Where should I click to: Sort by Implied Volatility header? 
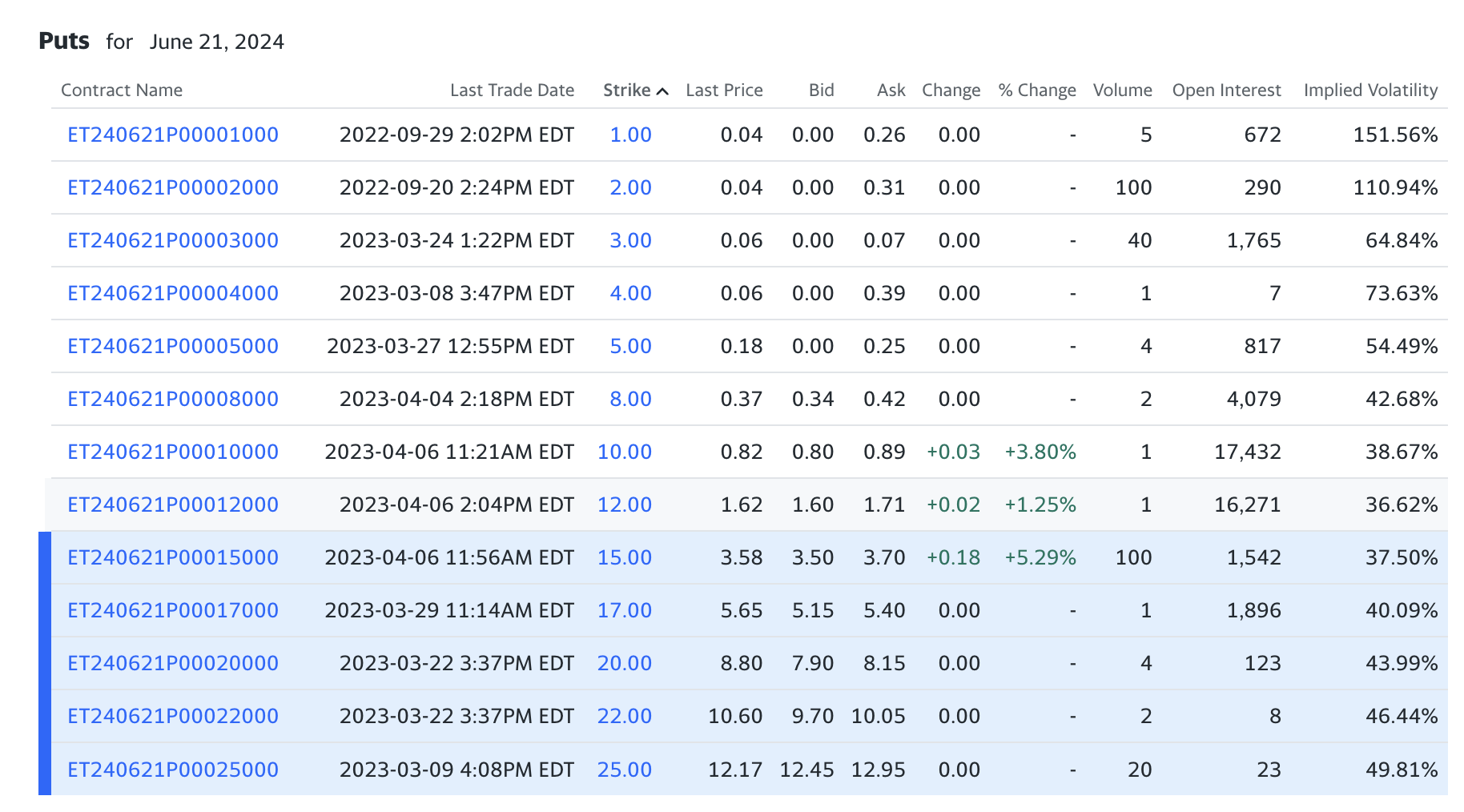[1370, 90]
